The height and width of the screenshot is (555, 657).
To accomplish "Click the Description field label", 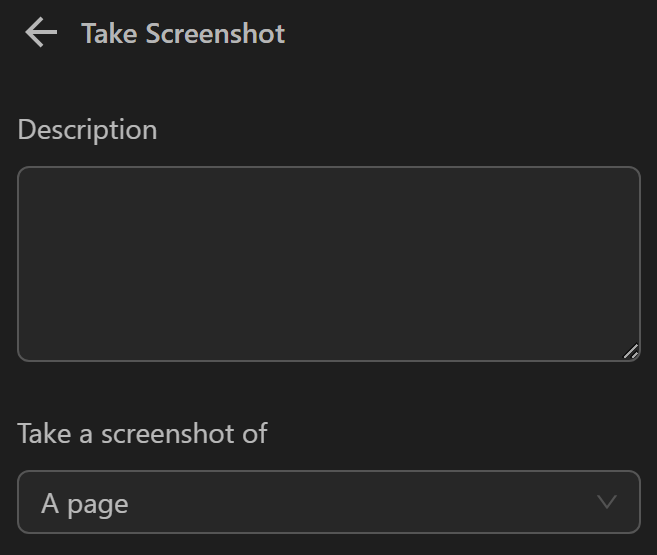I will pyautogui.click(x=87, y=130).
